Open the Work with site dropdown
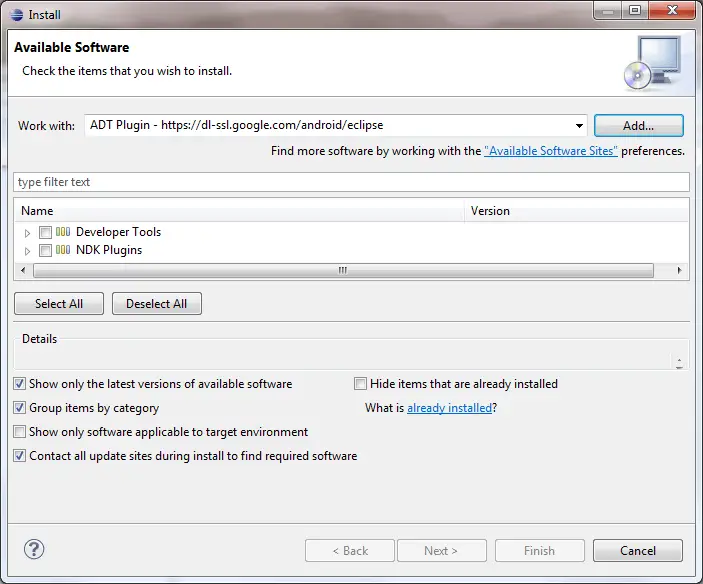 point(579,126)
